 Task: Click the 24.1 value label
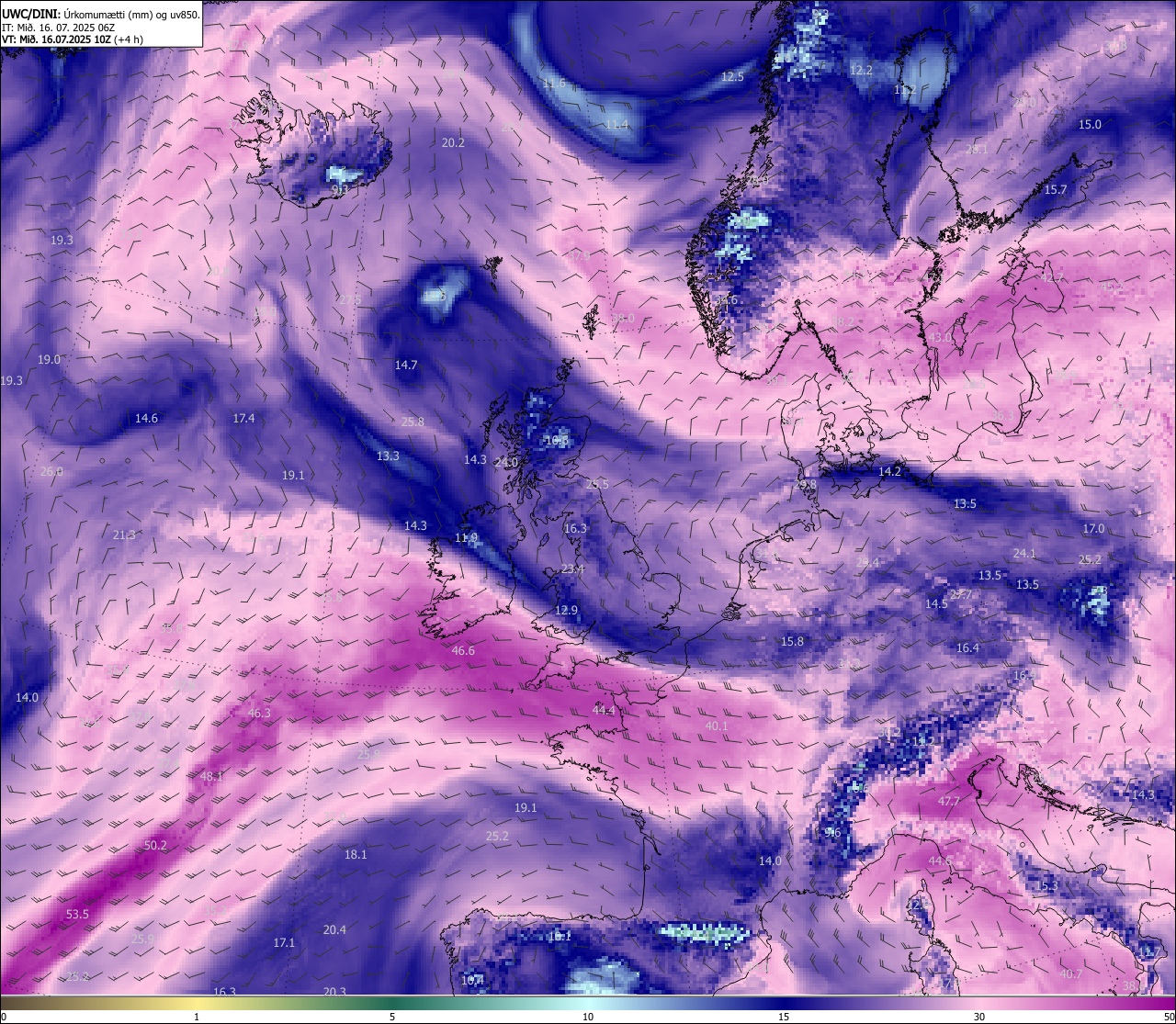point(1023,553)
